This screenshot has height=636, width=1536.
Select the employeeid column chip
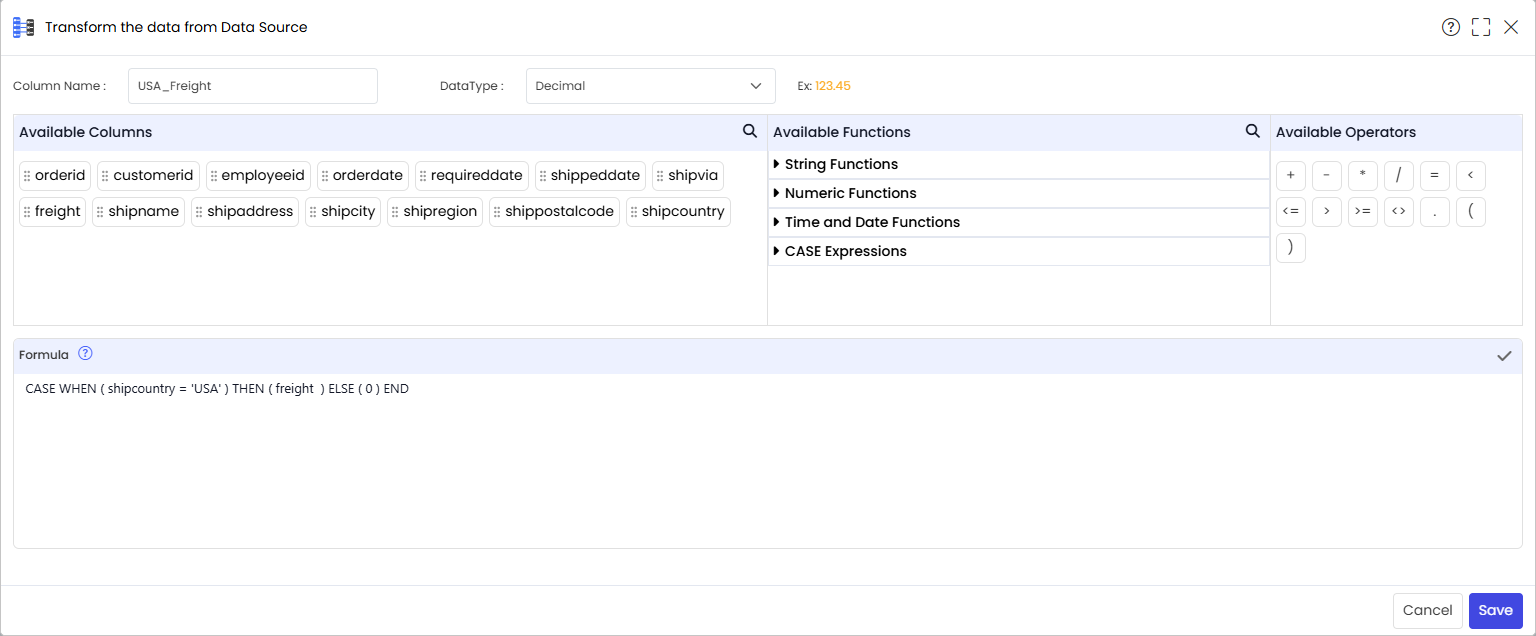[x=258, y=176]
